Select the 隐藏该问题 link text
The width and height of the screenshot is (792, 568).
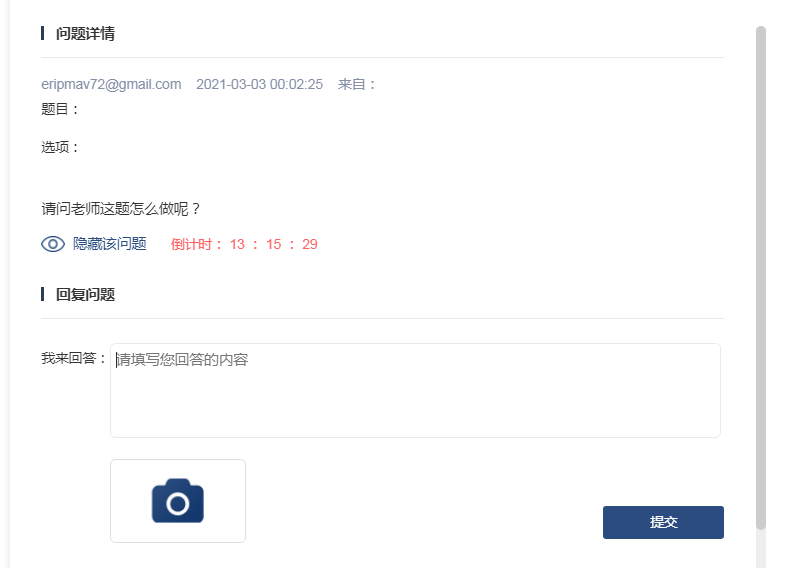coord(110,244)
